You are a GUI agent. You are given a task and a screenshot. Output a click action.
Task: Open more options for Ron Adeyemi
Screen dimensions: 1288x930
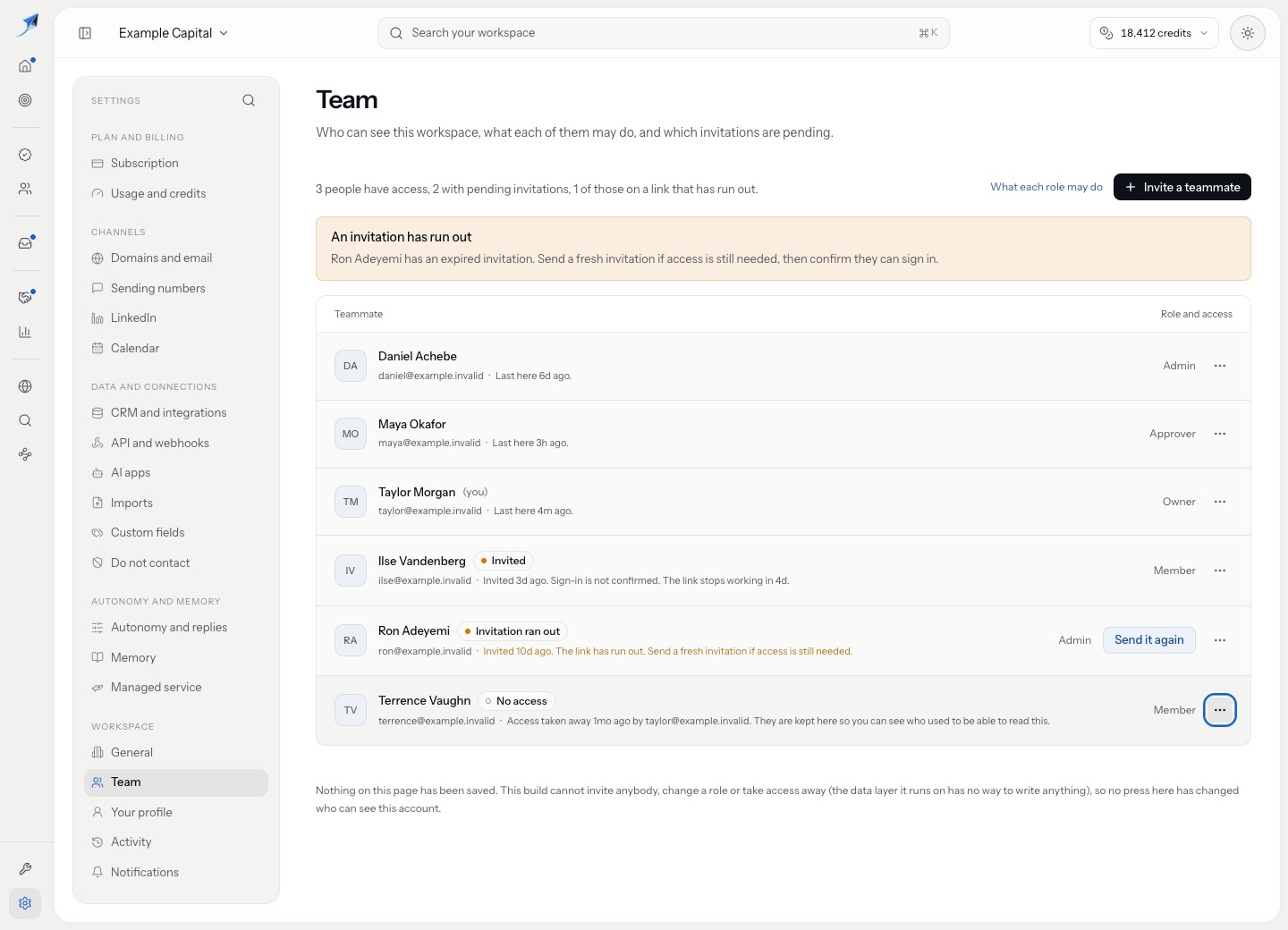click(x=1220, y=640)
